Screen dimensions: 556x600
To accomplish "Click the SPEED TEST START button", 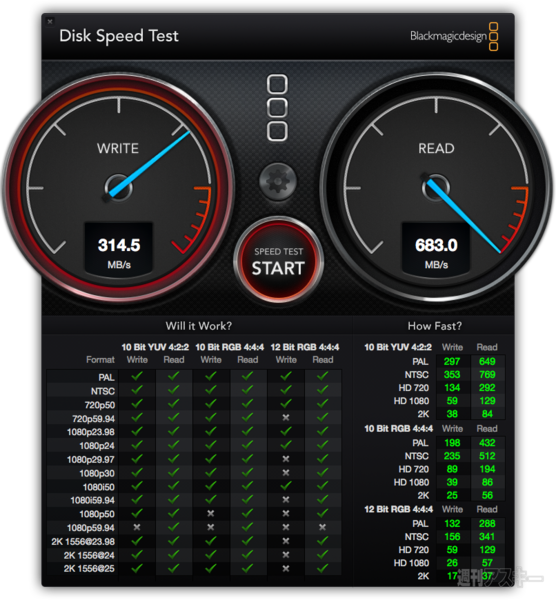I will (x=278, y=261).
